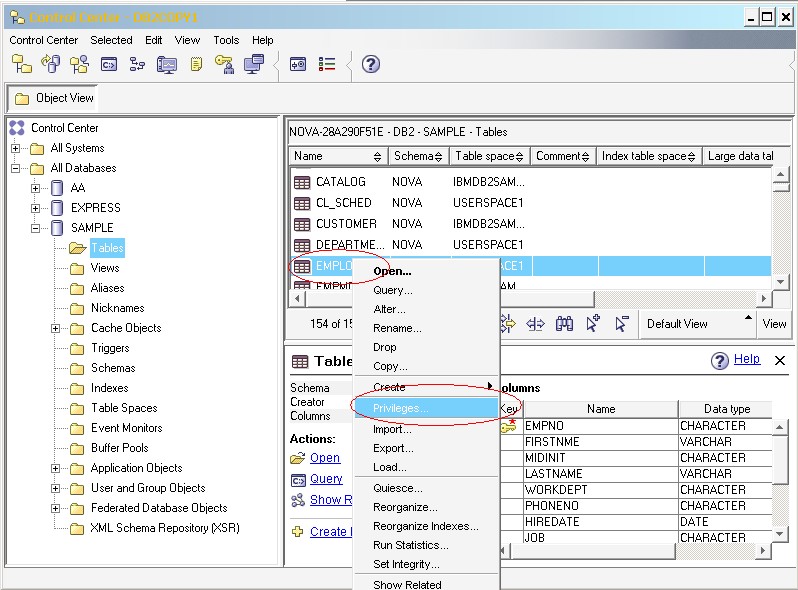The width and height of the screenshot is (798, 590).
Task: Collapse the All Databases tree node
Action: point(15,168)
